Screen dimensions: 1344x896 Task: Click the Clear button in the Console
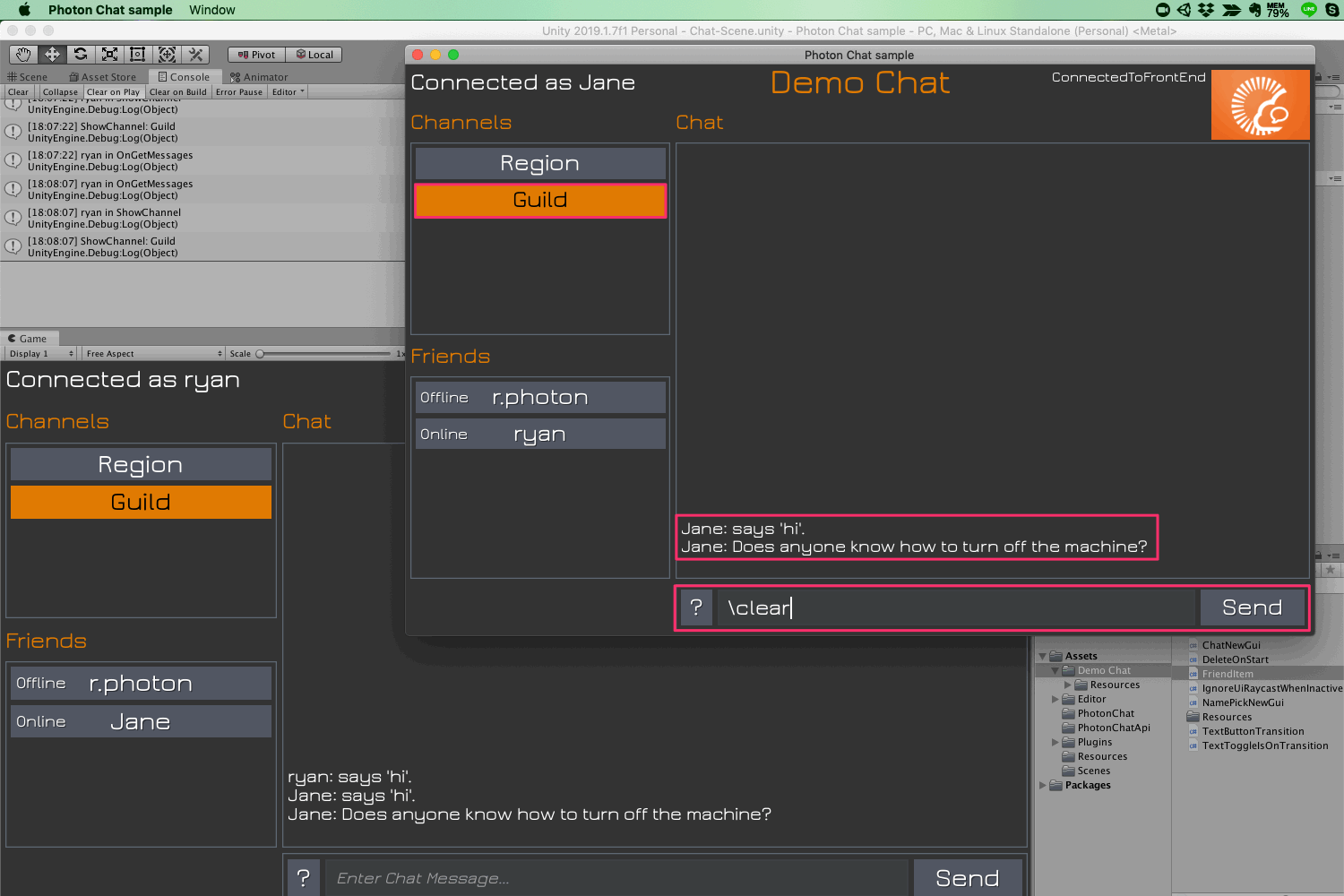[19, 91]
